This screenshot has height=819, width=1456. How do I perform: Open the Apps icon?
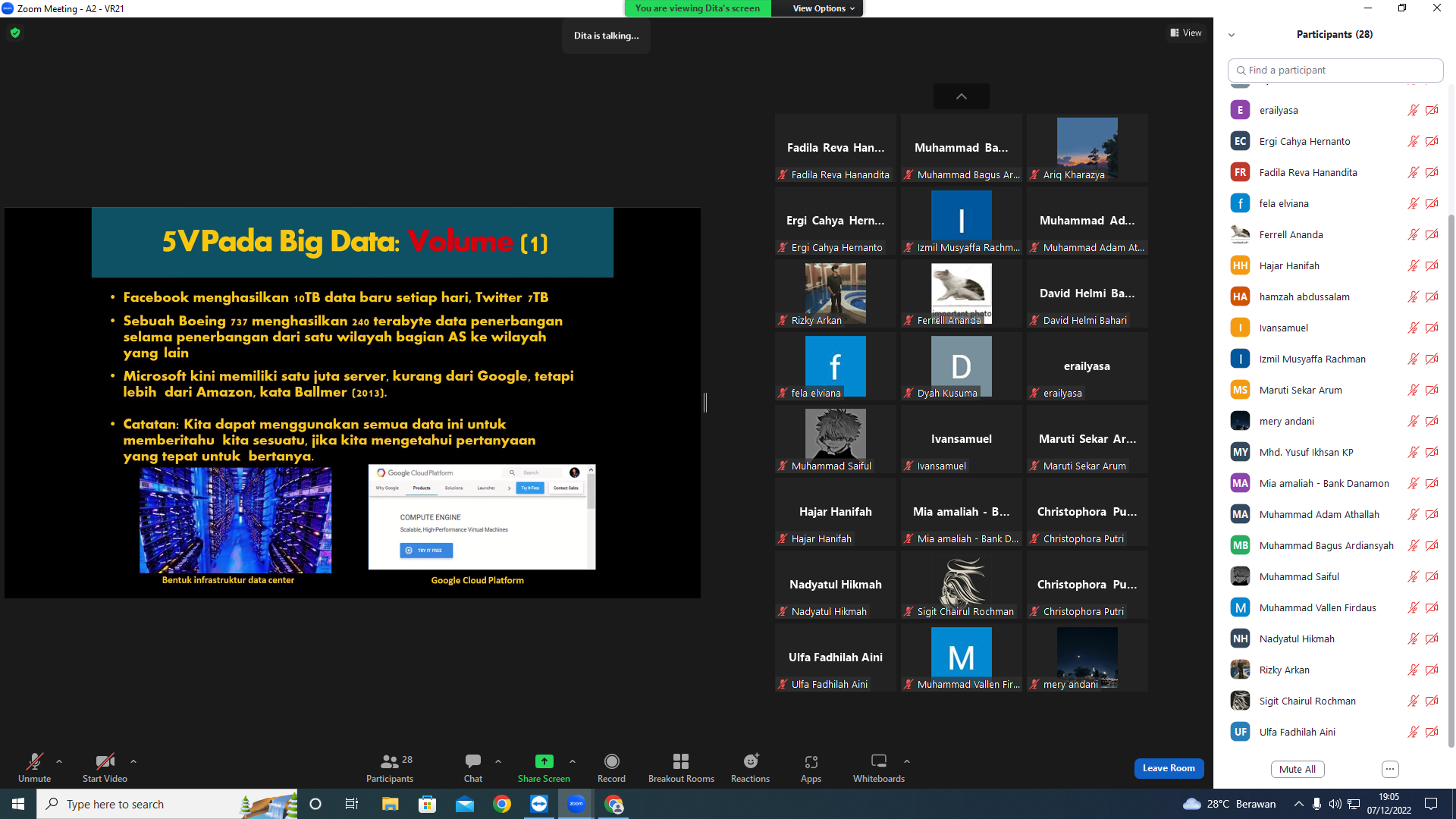811,761
